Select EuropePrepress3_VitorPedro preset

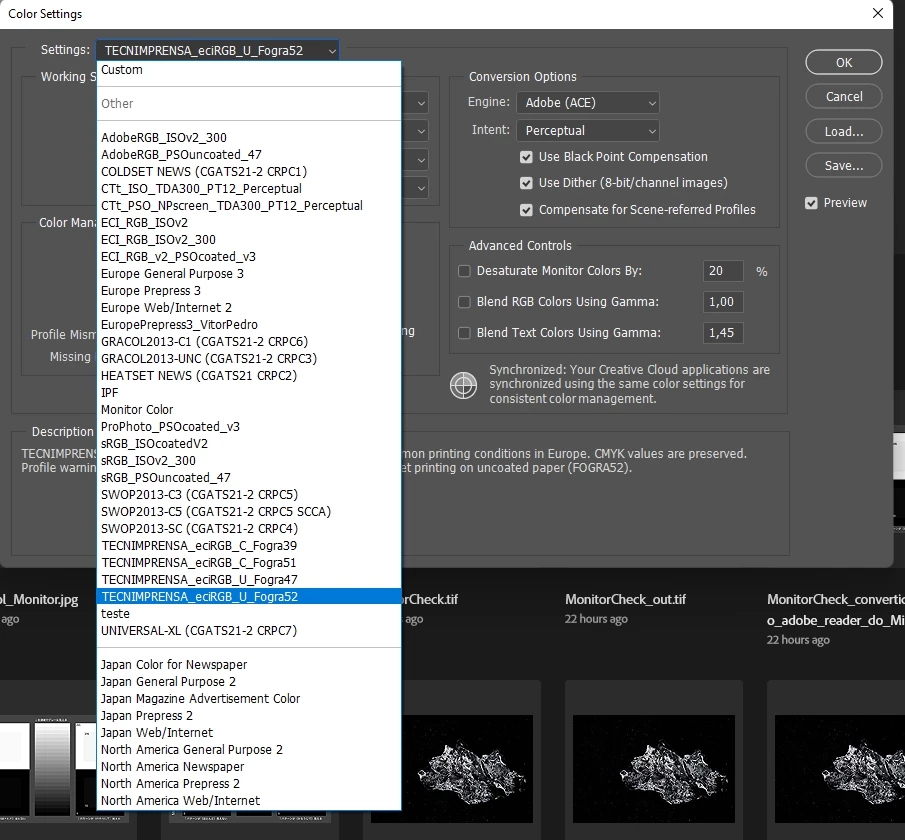pyautogui.click(x=249, y=325)
